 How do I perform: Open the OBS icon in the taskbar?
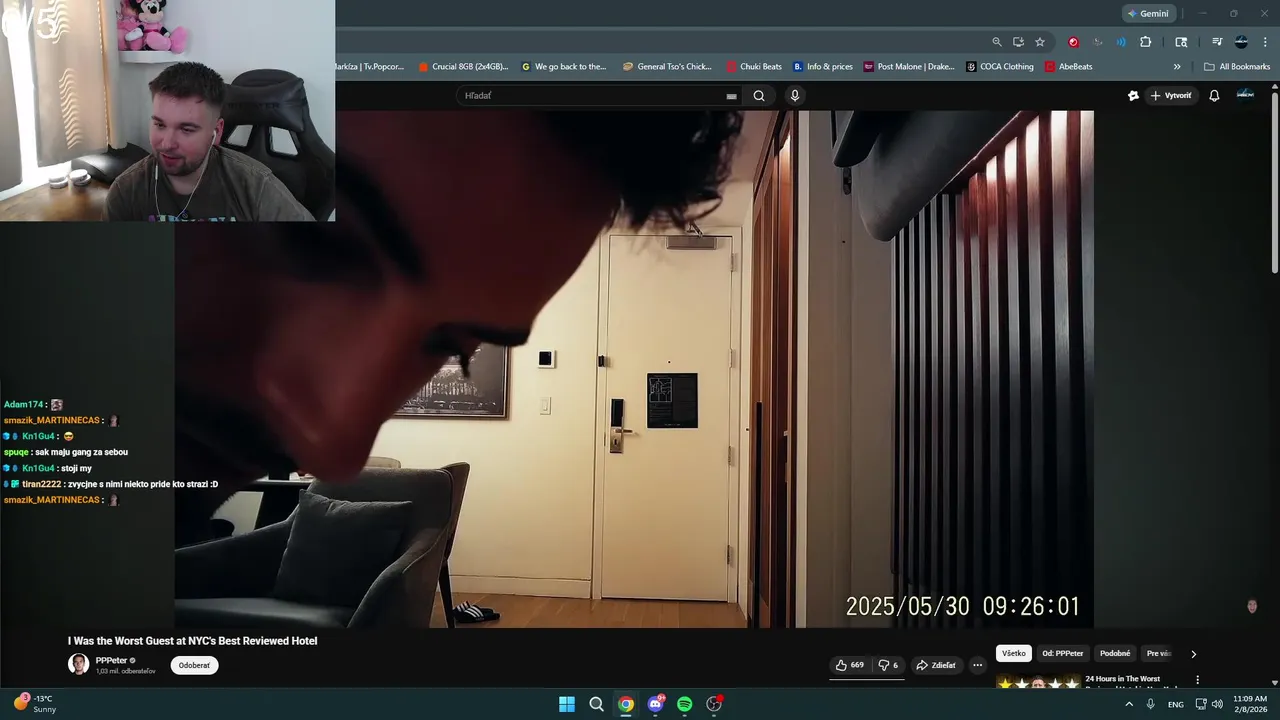click(x=714, y=704)
